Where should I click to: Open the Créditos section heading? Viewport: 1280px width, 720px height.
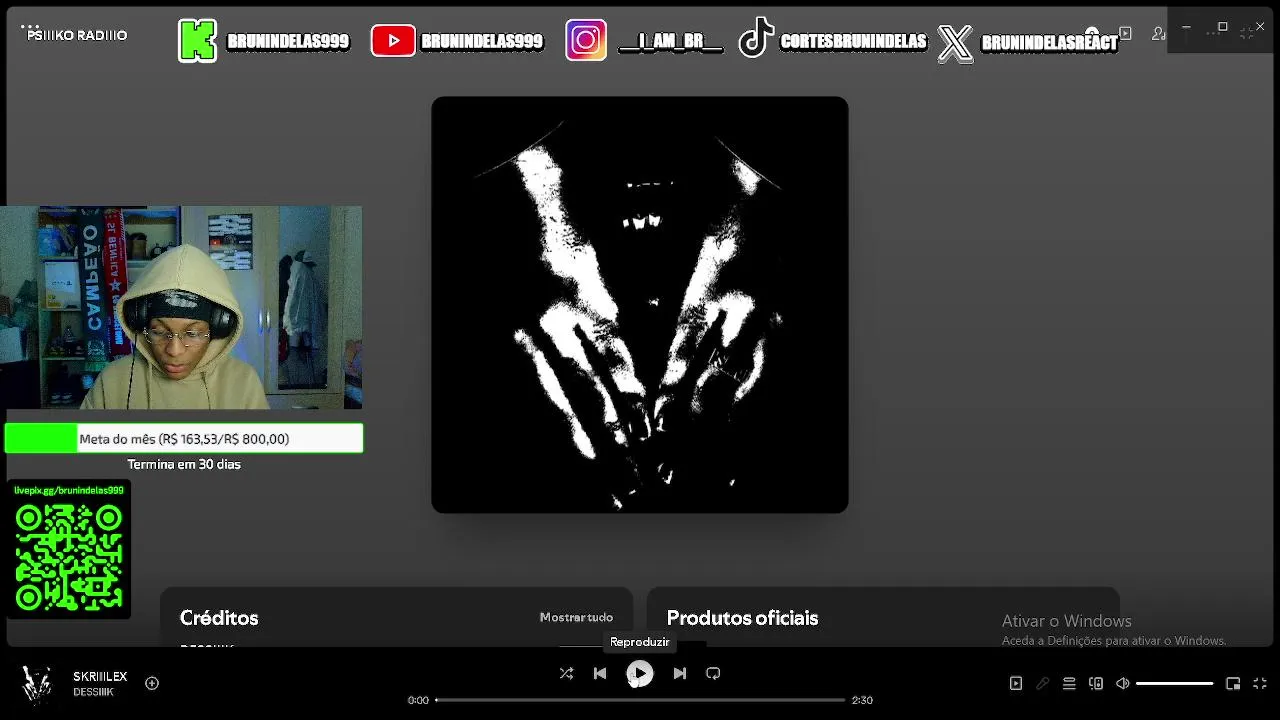[219, 618]
